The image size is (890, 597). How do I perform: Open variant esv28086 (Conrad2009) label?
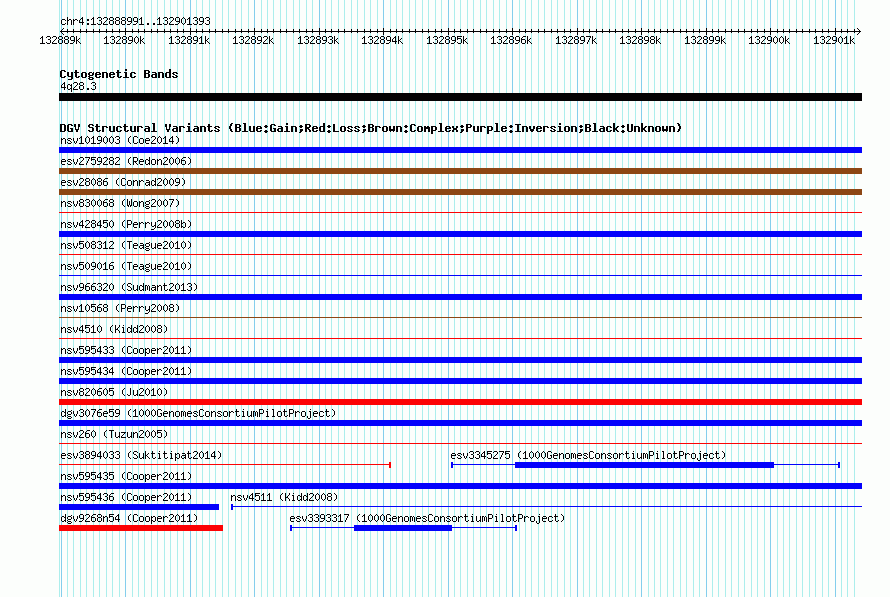tap(123, 182)
